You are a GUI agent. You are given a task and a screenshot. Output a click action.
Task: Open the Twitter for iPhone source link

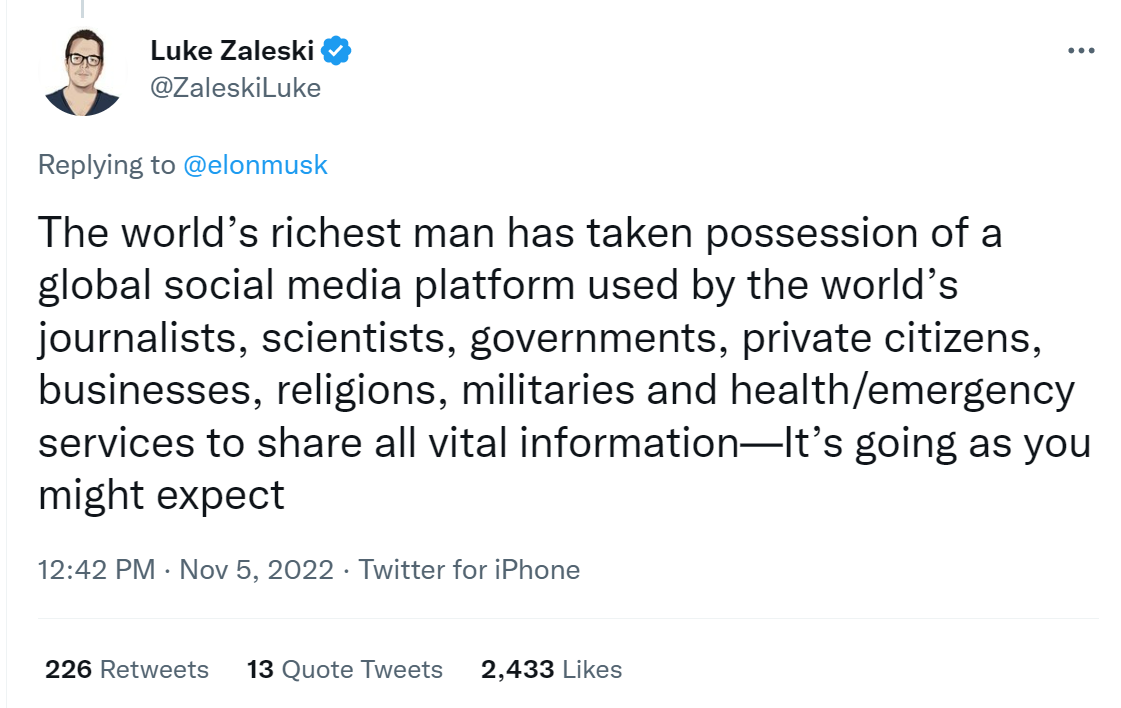coord(469,570)
